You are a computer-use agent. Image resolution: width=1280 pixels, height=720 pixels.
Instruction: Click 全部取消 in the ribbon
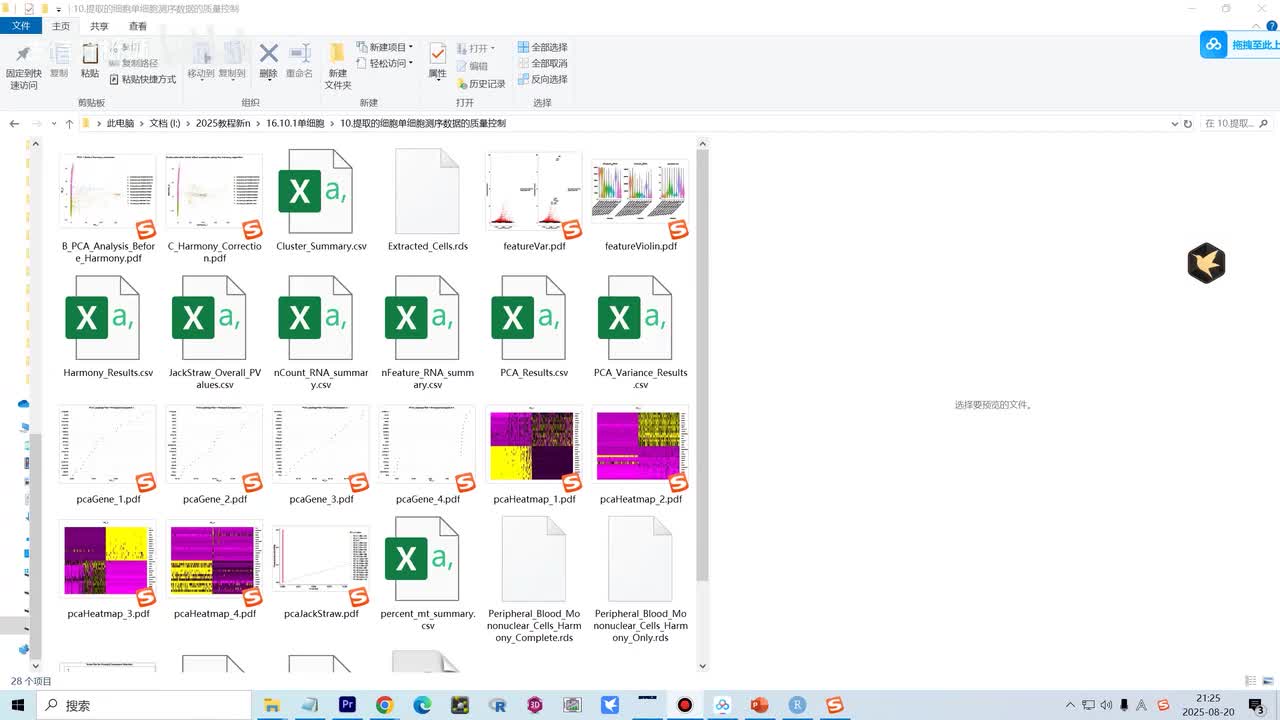coord(542,63)
